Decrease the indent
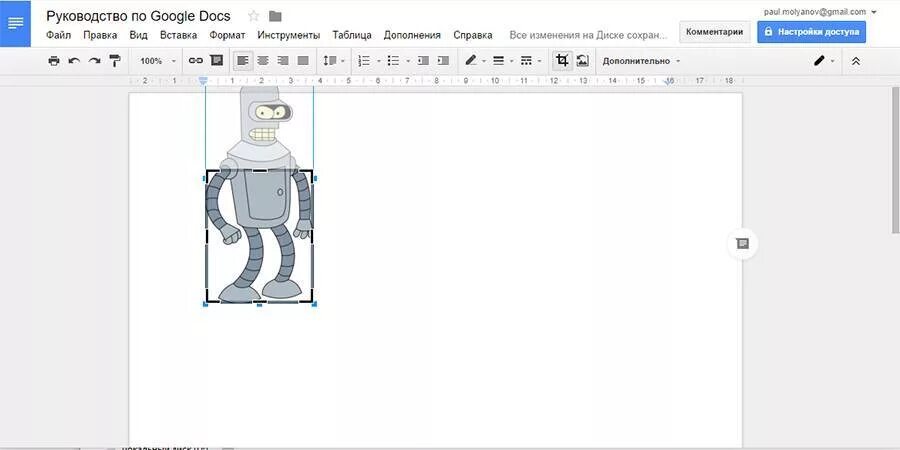Viewport: 900px width, 450px height. pyautogui.click(x=423, y=61)
